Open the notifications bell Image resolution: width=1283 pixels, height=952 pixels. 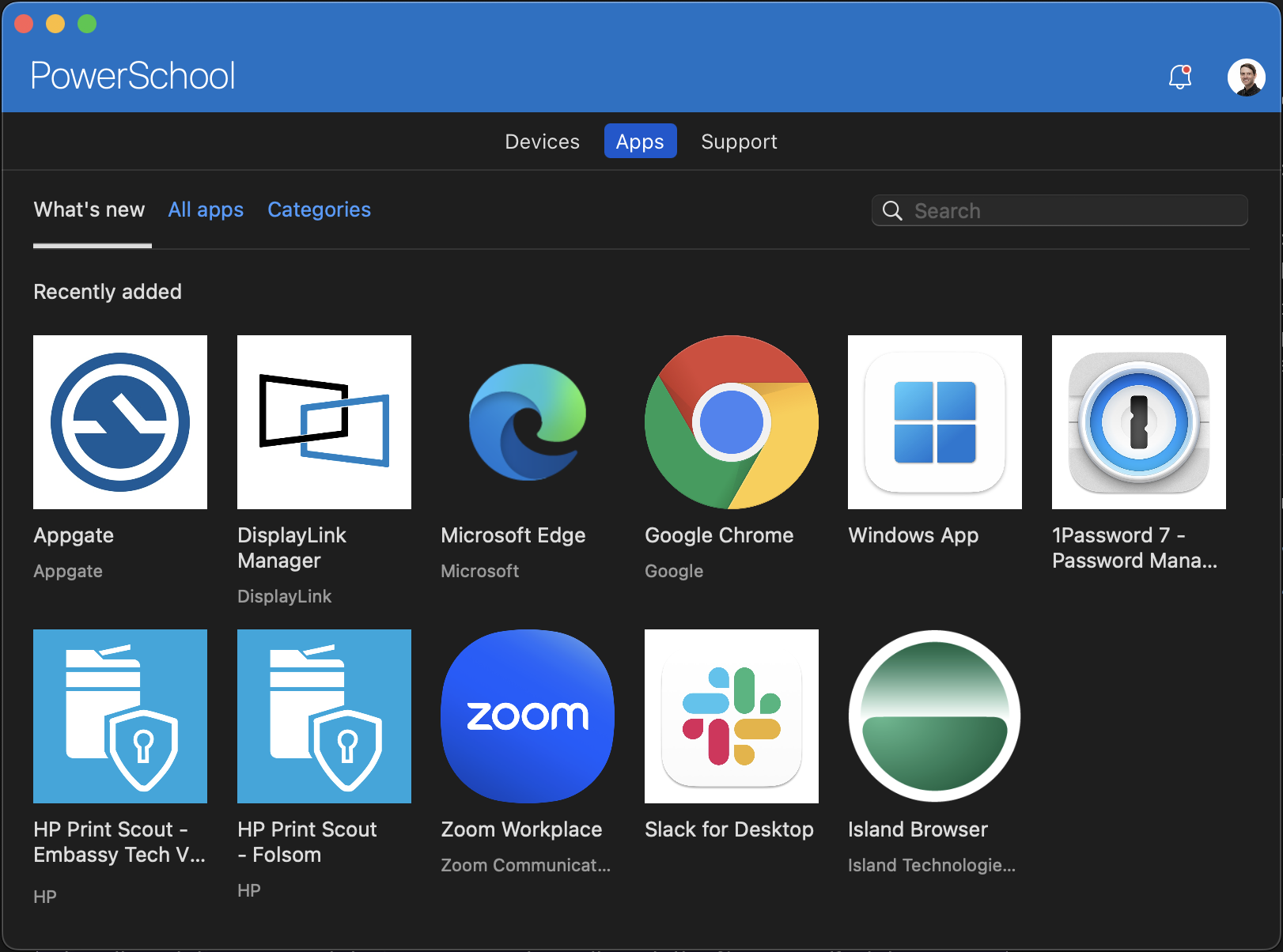pos(1180,77)
